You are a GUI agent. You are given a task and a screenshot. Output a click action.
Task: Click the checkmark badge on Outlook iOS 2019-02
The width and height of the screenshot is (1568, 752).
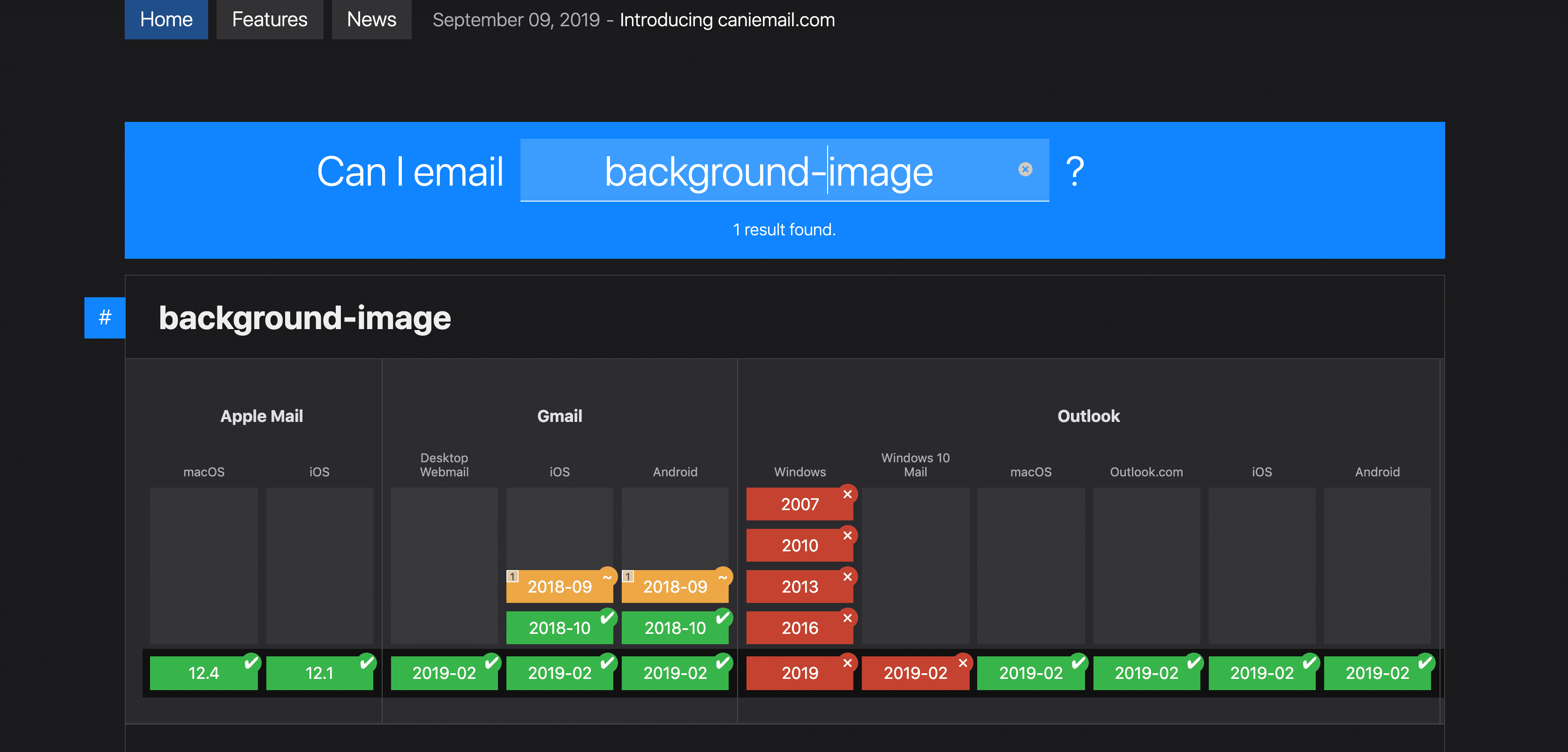coord(1309,662)
